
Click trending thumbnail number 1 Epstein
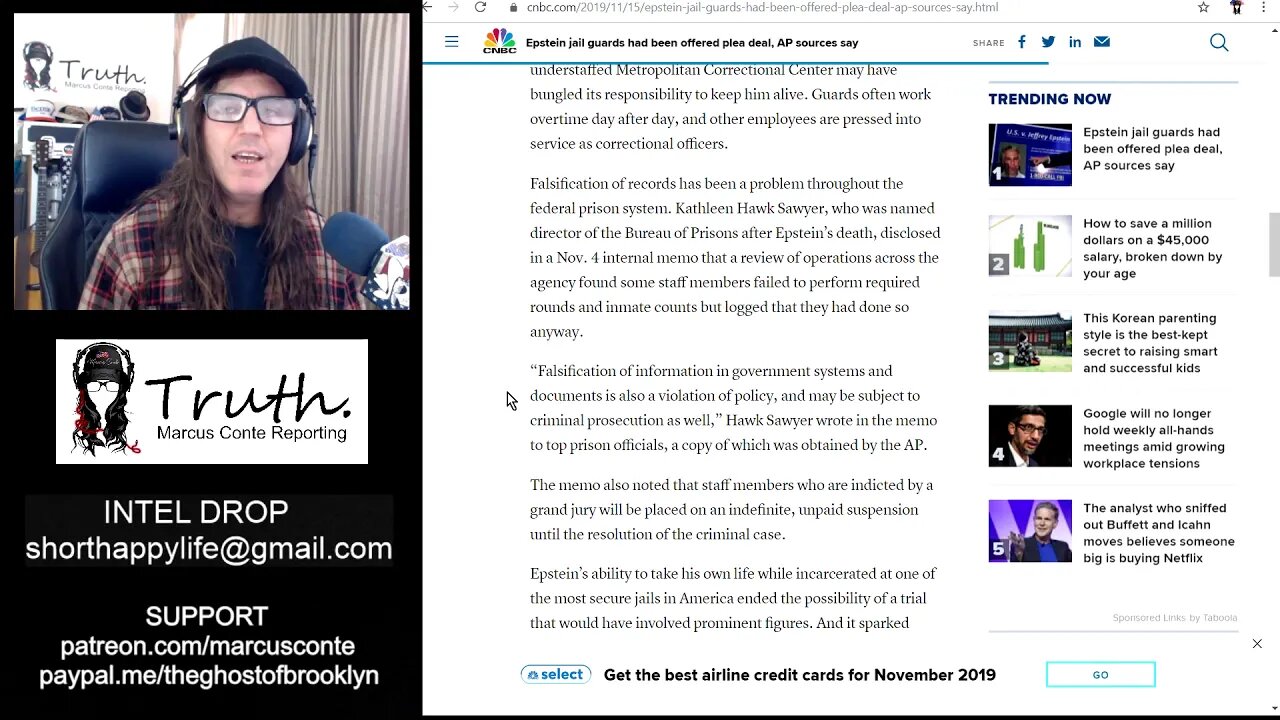tap(1030, 155)
